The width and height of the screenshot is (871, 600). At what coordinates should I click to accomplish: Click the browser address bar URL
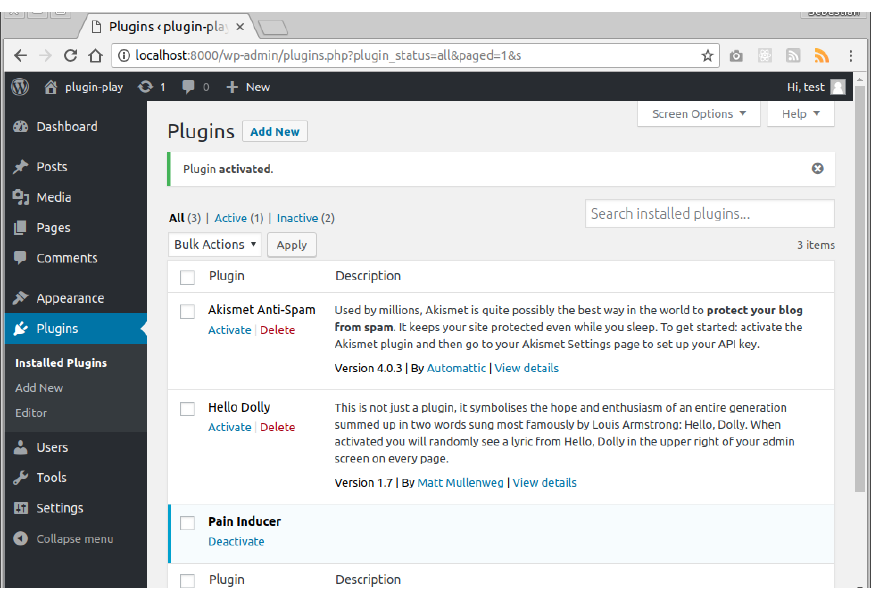click(x=328, y=56)
